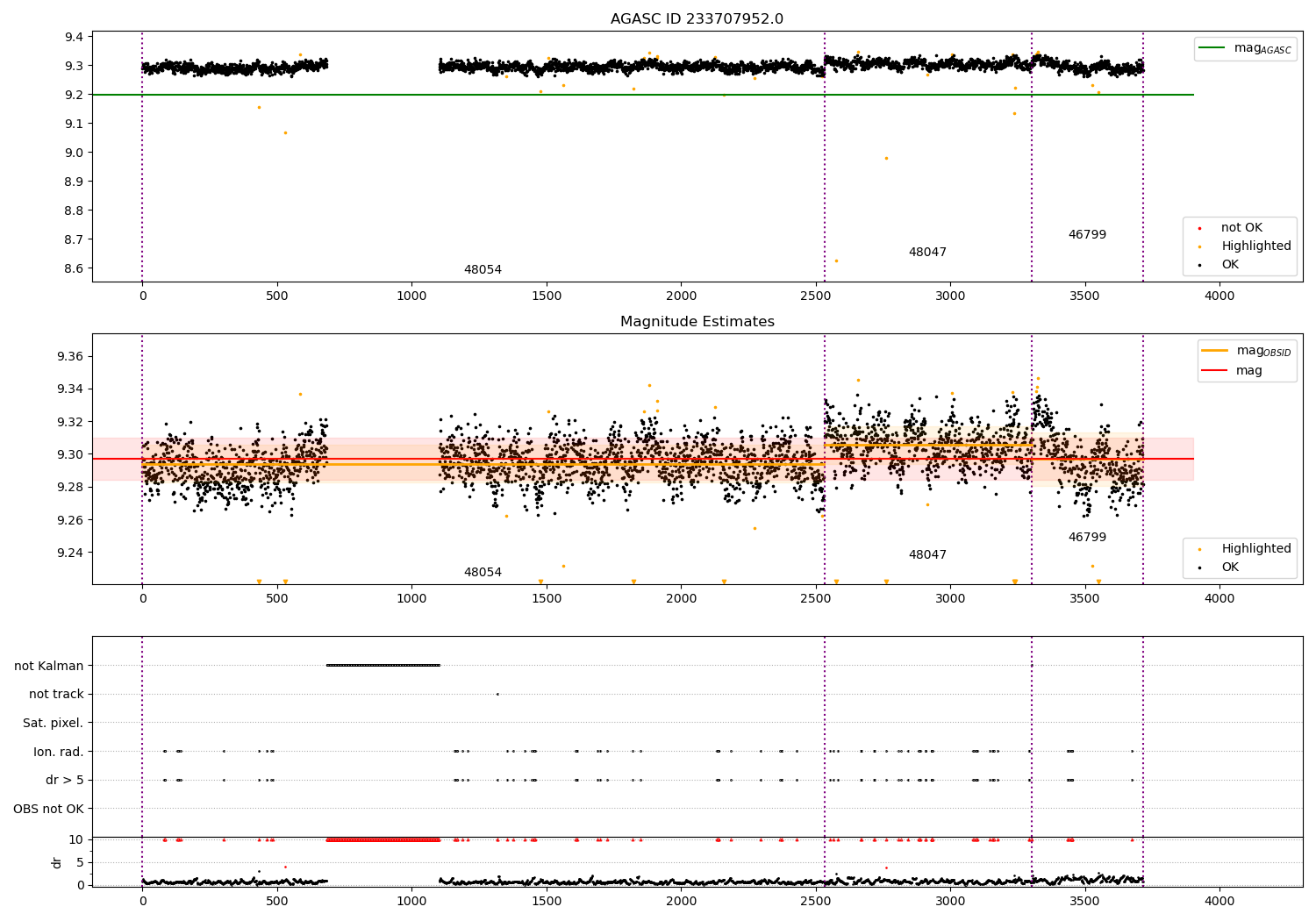Select the mag AGASC legend label

click(1262, 48)
